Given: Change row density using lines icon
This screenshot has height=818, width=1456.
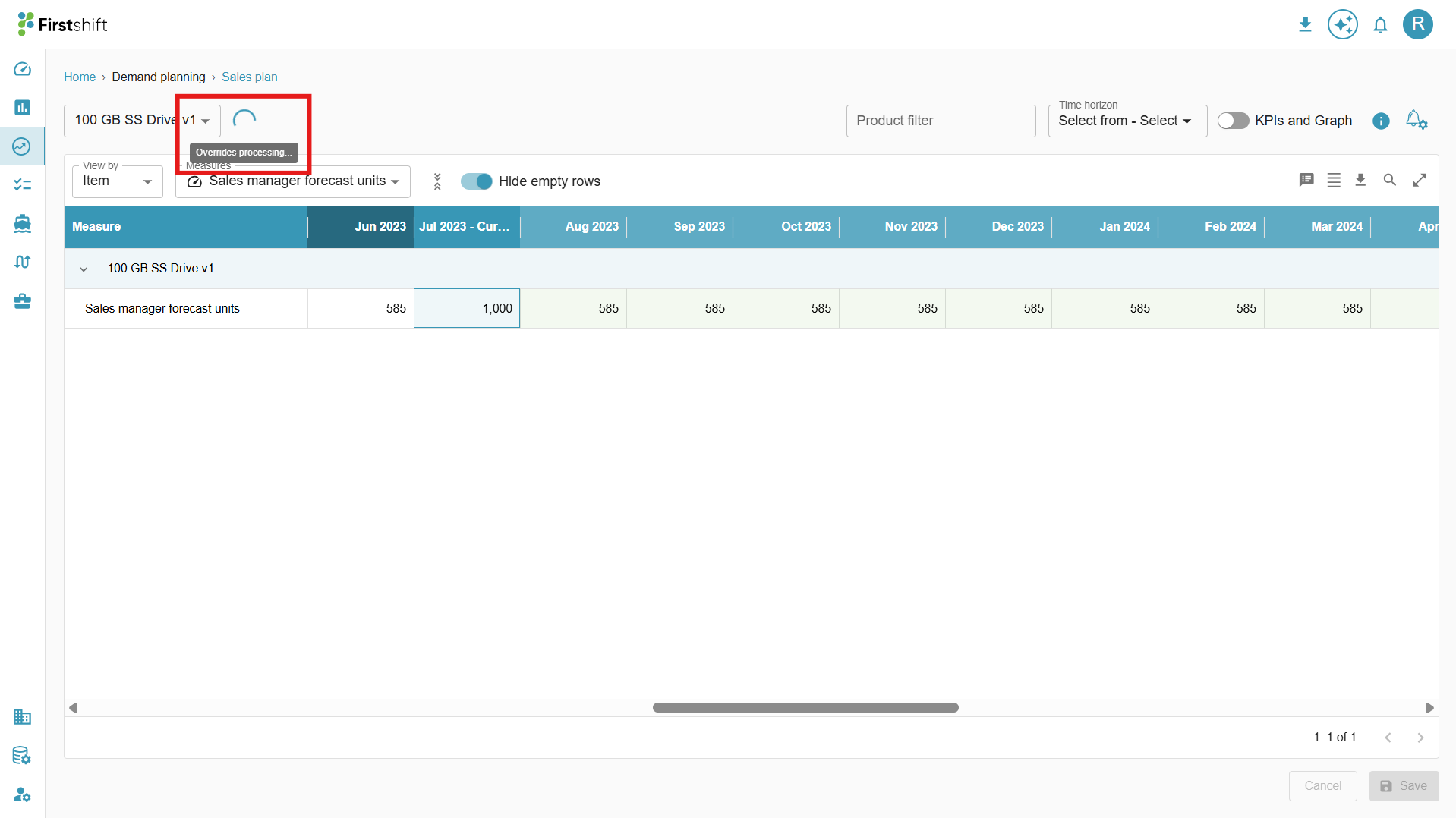Looking at the screenshot, I should click(x=1334, y=180).
